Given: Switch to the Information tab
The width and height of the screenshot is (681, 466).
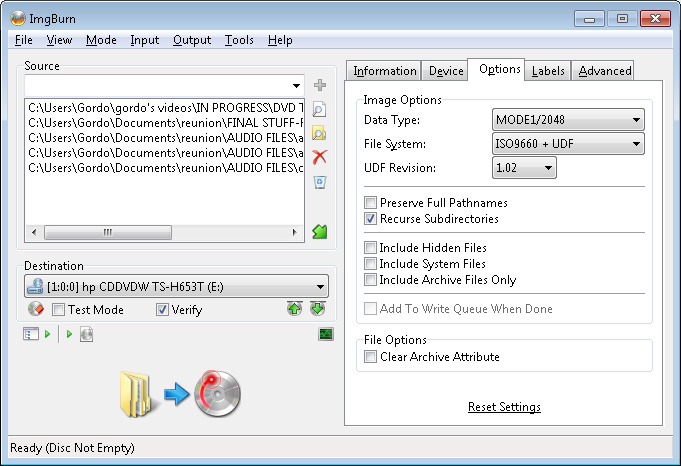Looking at the screenshot, I should (x=384, y=71).
